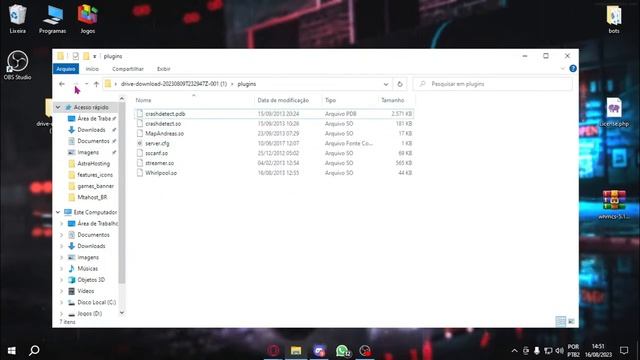This screenshot has width=640, height=360.
Task: Open the Compartilhar ribbon tab
Action: [x=128, y=69]
